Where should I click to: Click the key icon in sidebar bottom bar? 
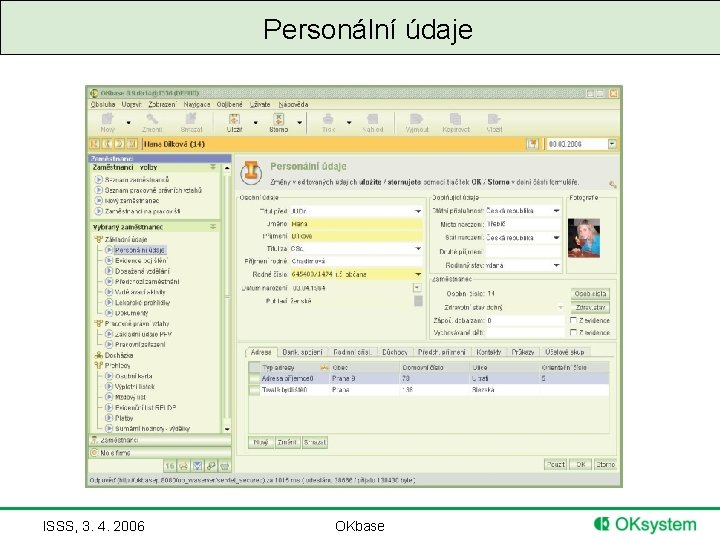pos(211,466)
